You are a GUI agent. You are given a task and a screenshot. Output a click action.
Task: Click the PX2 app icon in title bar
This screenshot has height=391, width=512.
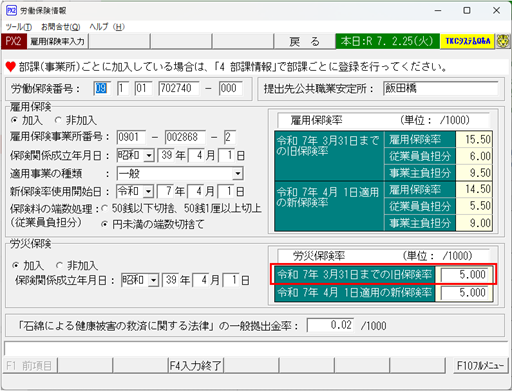11,11
